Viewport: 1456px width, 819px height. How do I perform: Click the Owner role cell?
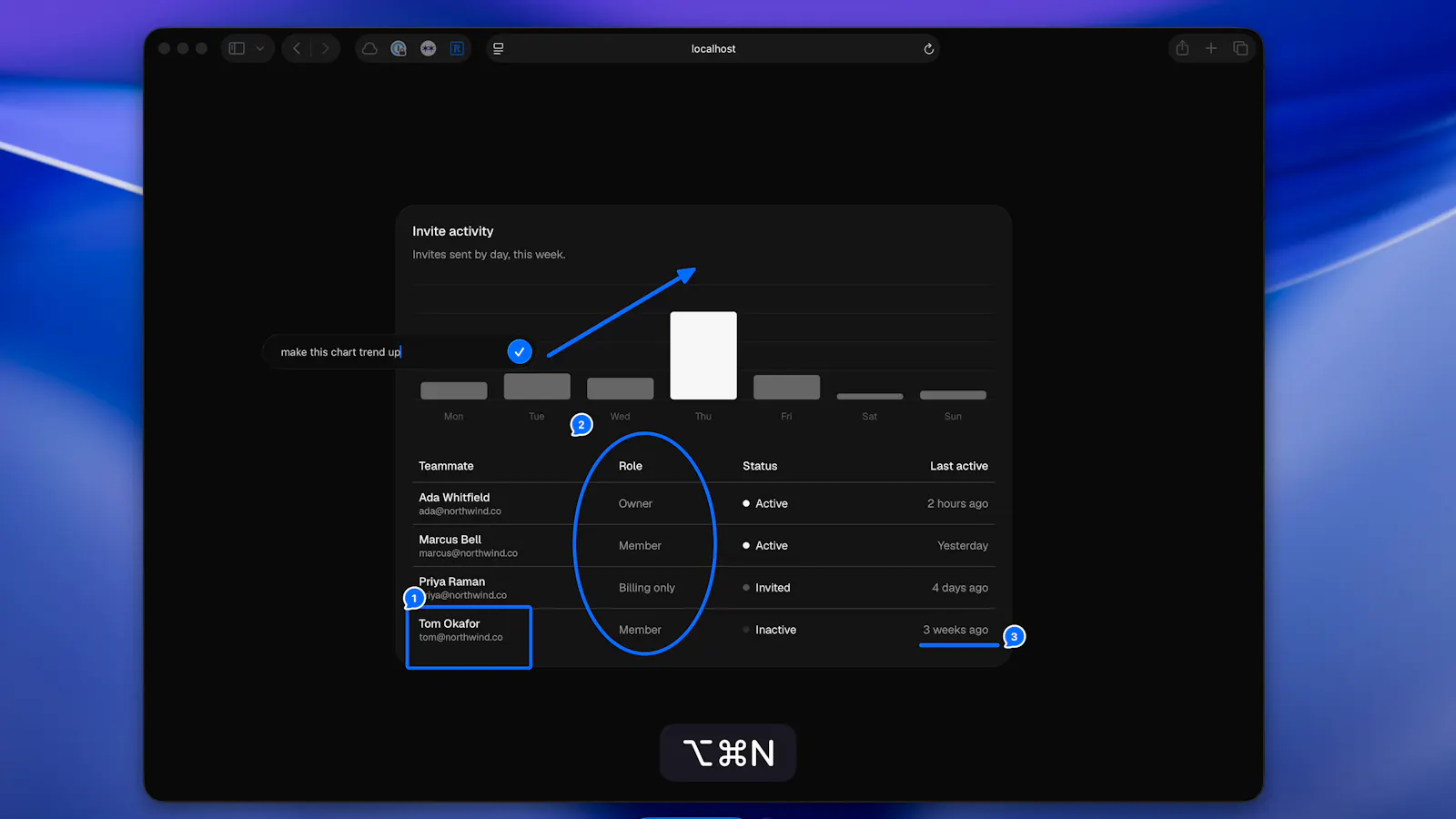tap(635, 503)
